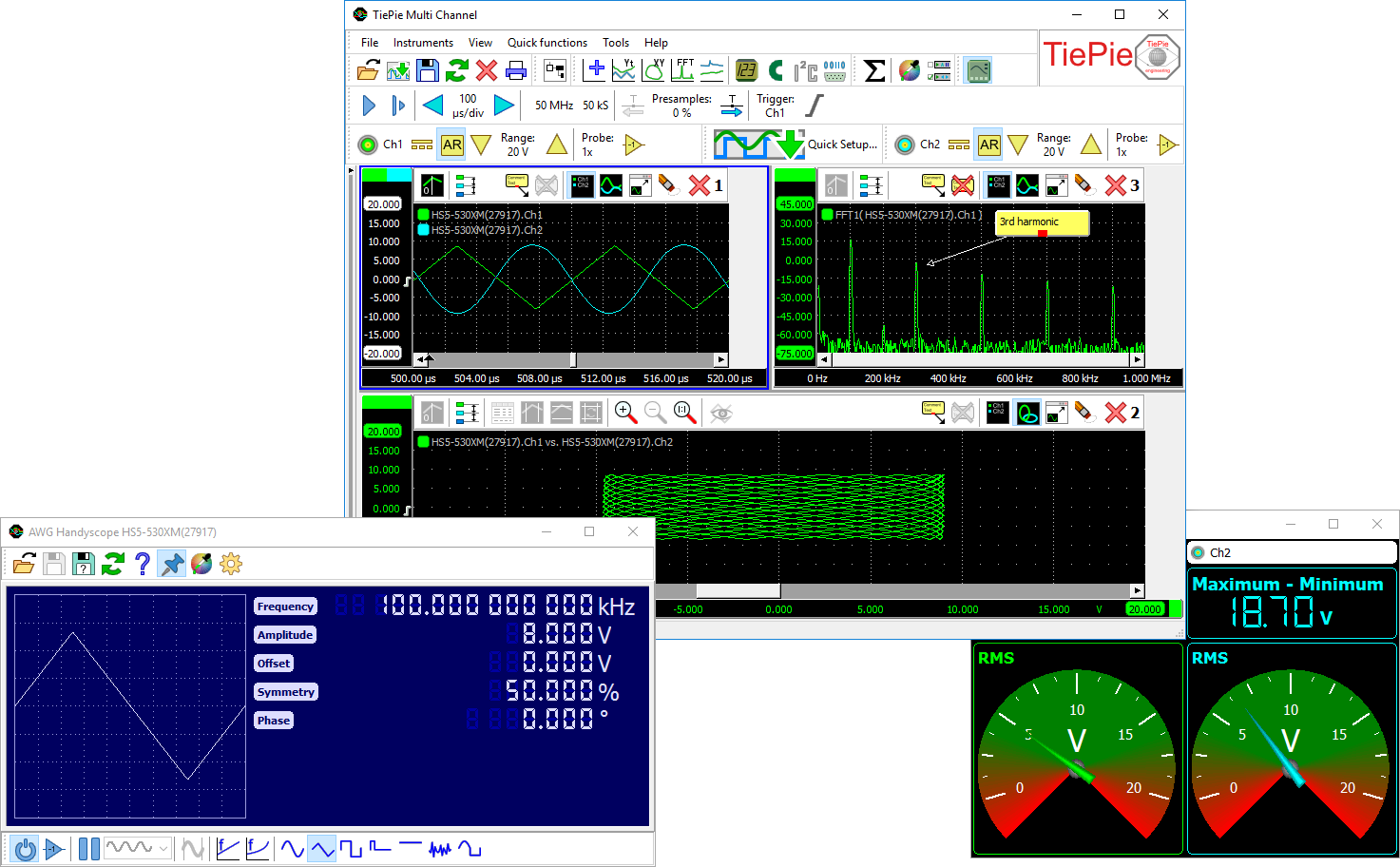Click the Frequency button in AWG window
1400x867 pixels.
click(285, 607)
